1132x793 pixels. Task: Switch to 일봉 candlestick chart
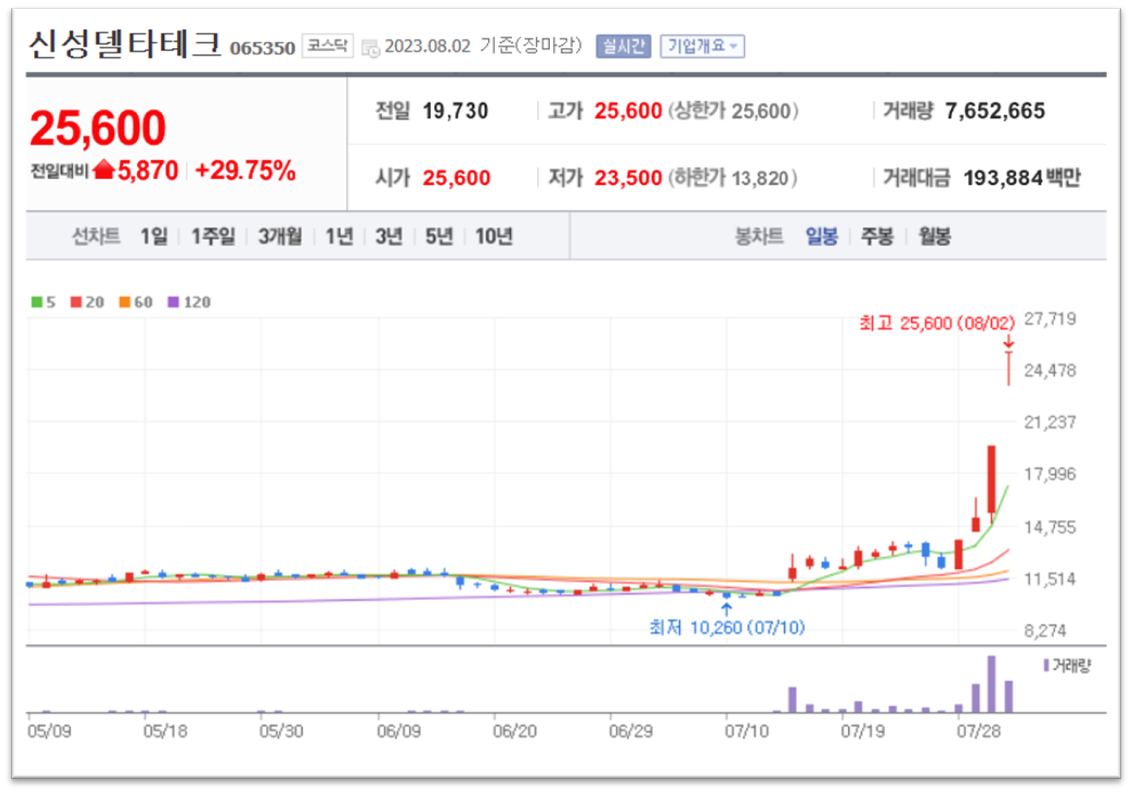click(822, 236)
